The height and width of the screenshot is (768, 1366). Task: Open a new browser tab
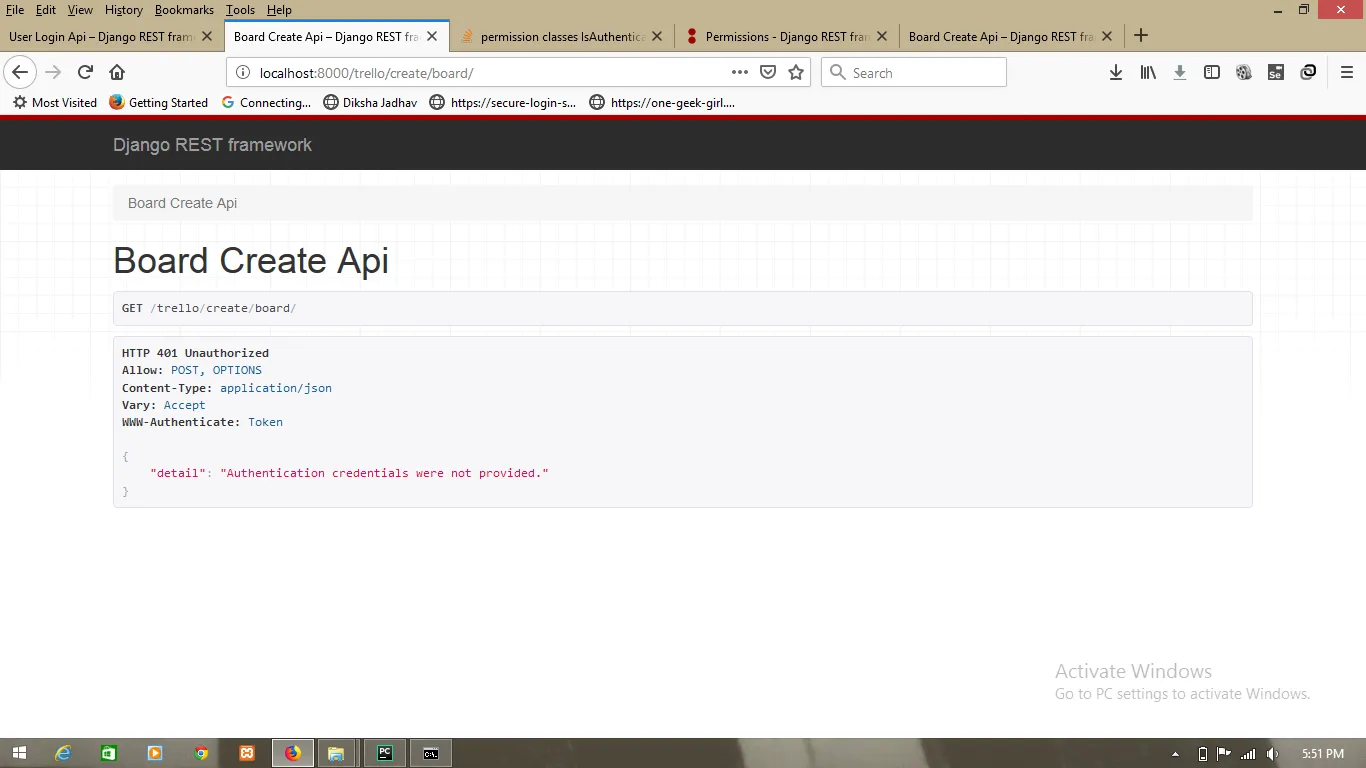coord(1140,36)
